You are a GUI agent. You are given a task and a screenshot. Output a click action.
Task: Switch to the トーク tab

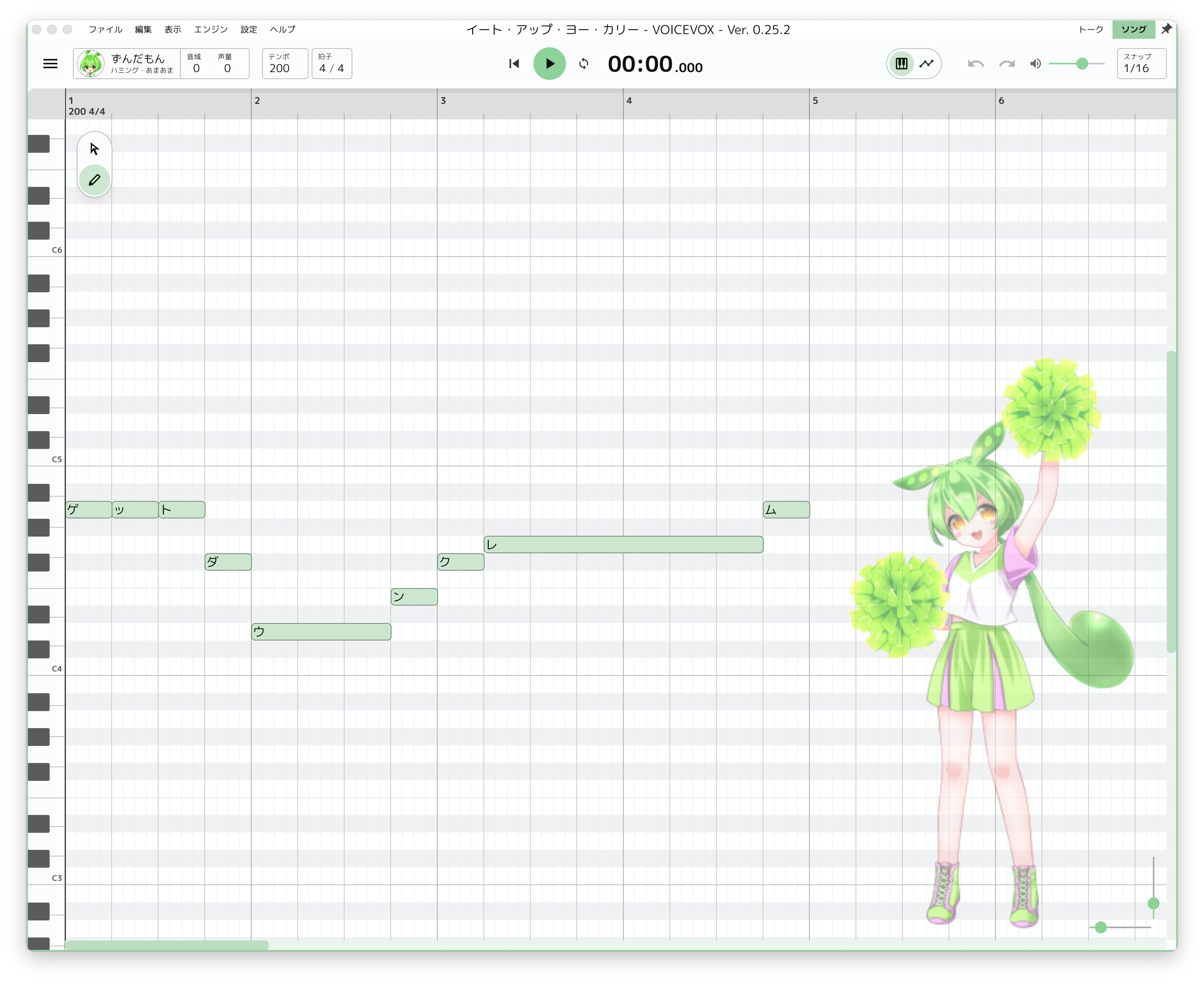coord(1091,29)
